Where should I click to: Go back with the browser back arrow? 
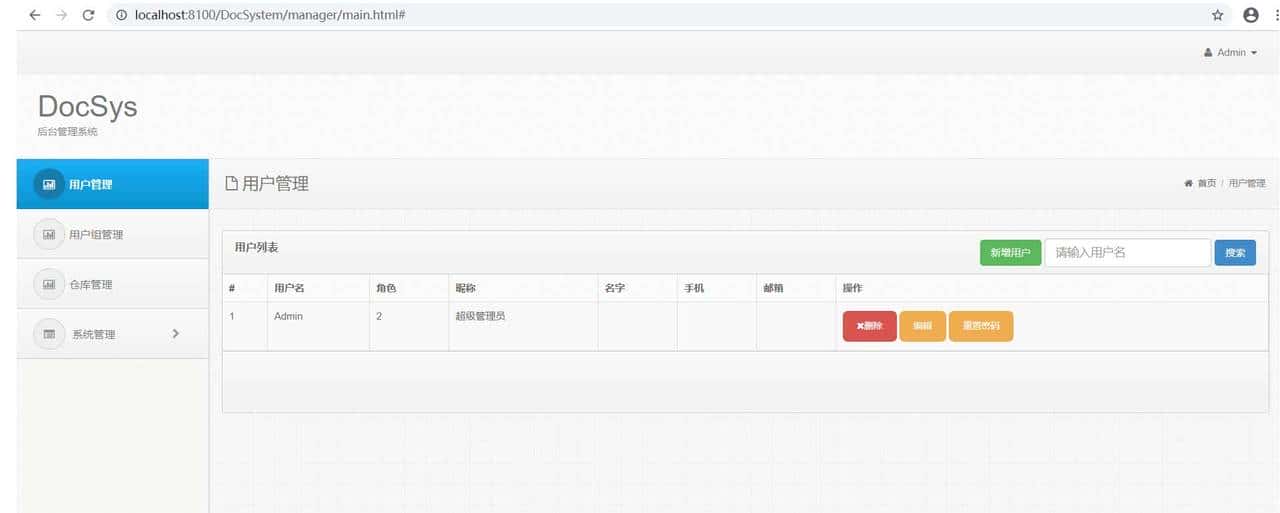click(x=34, y=15)
